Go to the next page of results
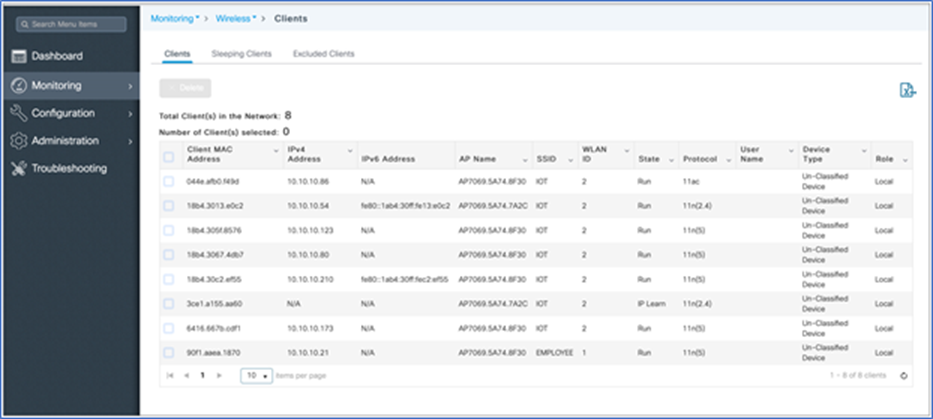This screenshot has width=933, height=419. pyautogui.click(x=219, y=376)
